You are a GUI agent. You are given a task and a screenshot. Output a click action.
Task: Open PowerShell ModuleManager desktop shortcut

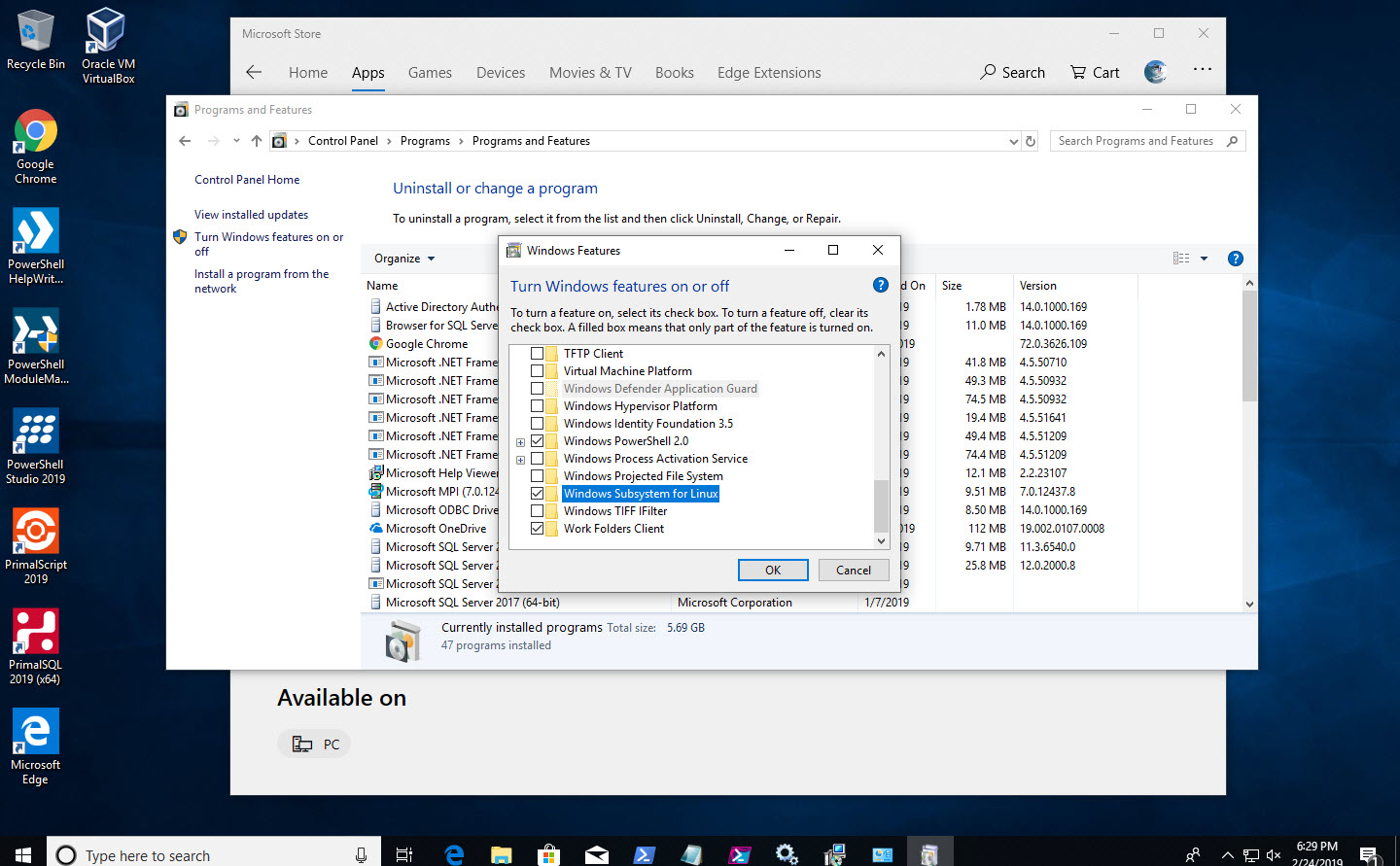tap(36, 346)
